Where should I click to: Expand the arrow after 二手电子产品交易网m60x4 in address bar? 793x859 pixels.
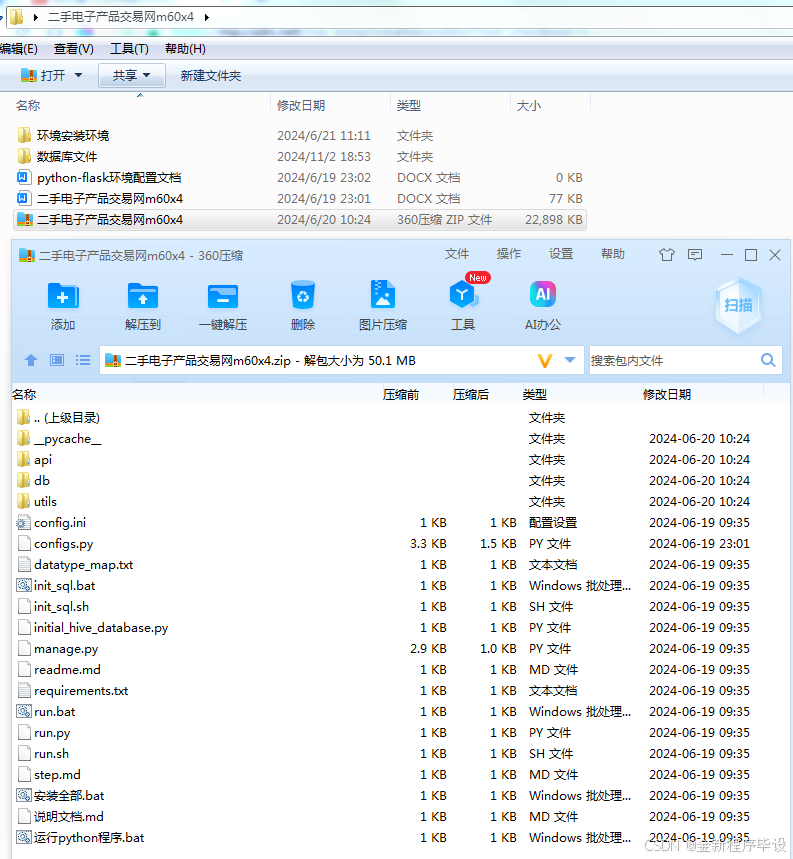(x=207, y=17)
